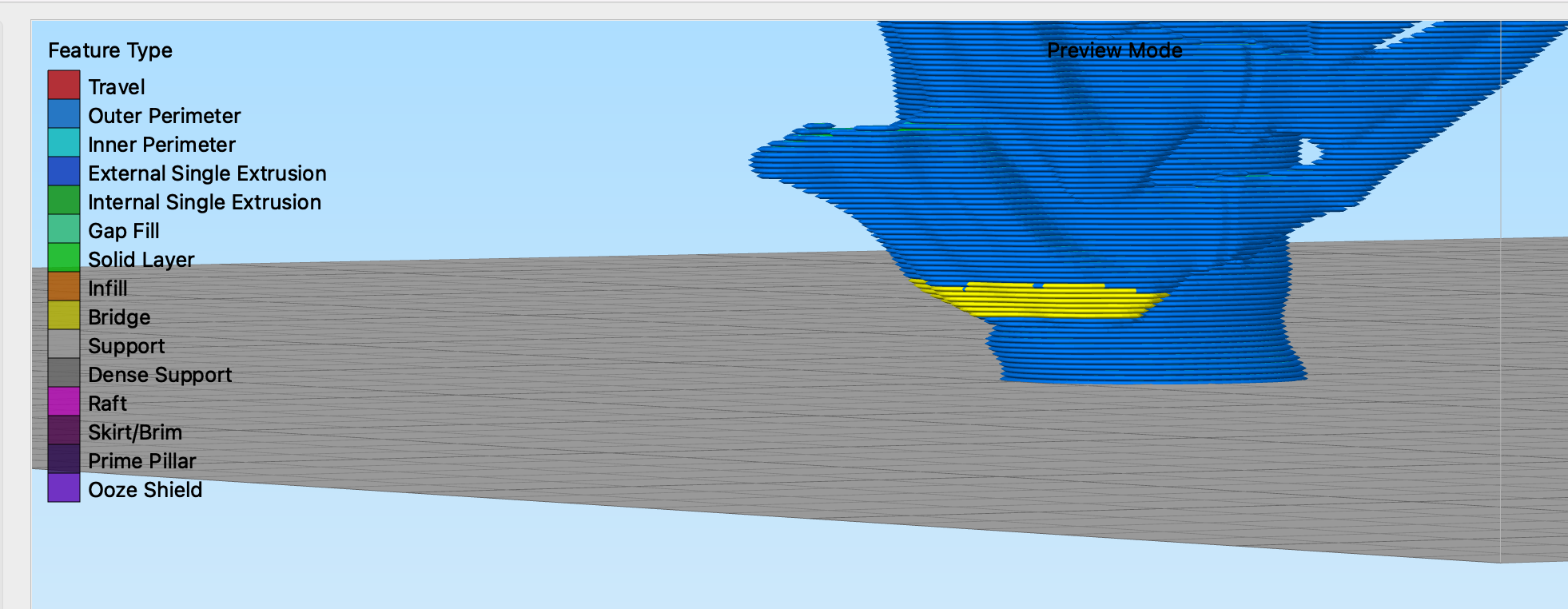This screenshot has width=1568, height=609.
Task: Select the gray Support swatch
Action: point(64,344)
